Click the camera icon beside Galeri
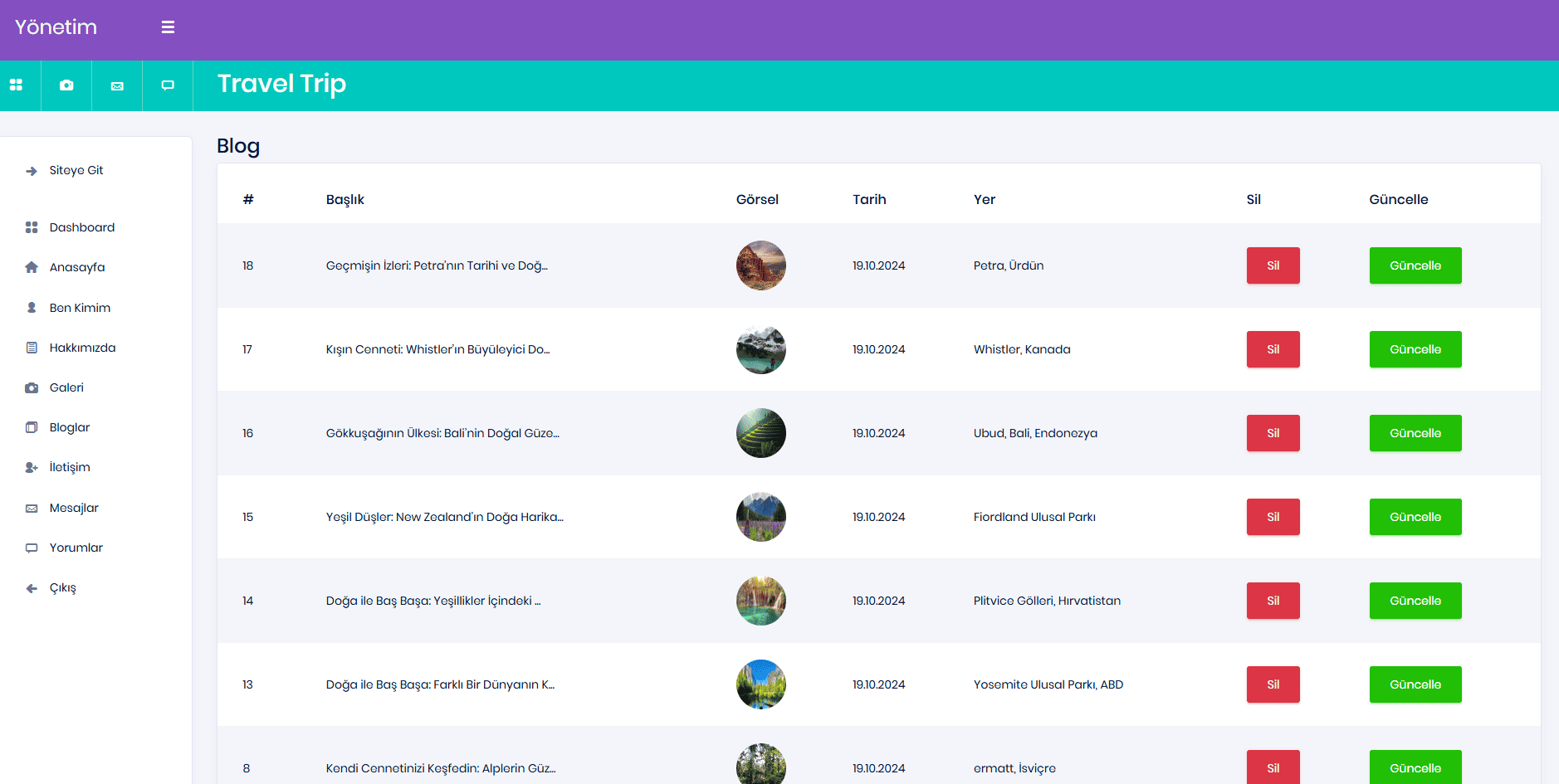The width and height of the screenshot is (1559, 784). point(32,387)
